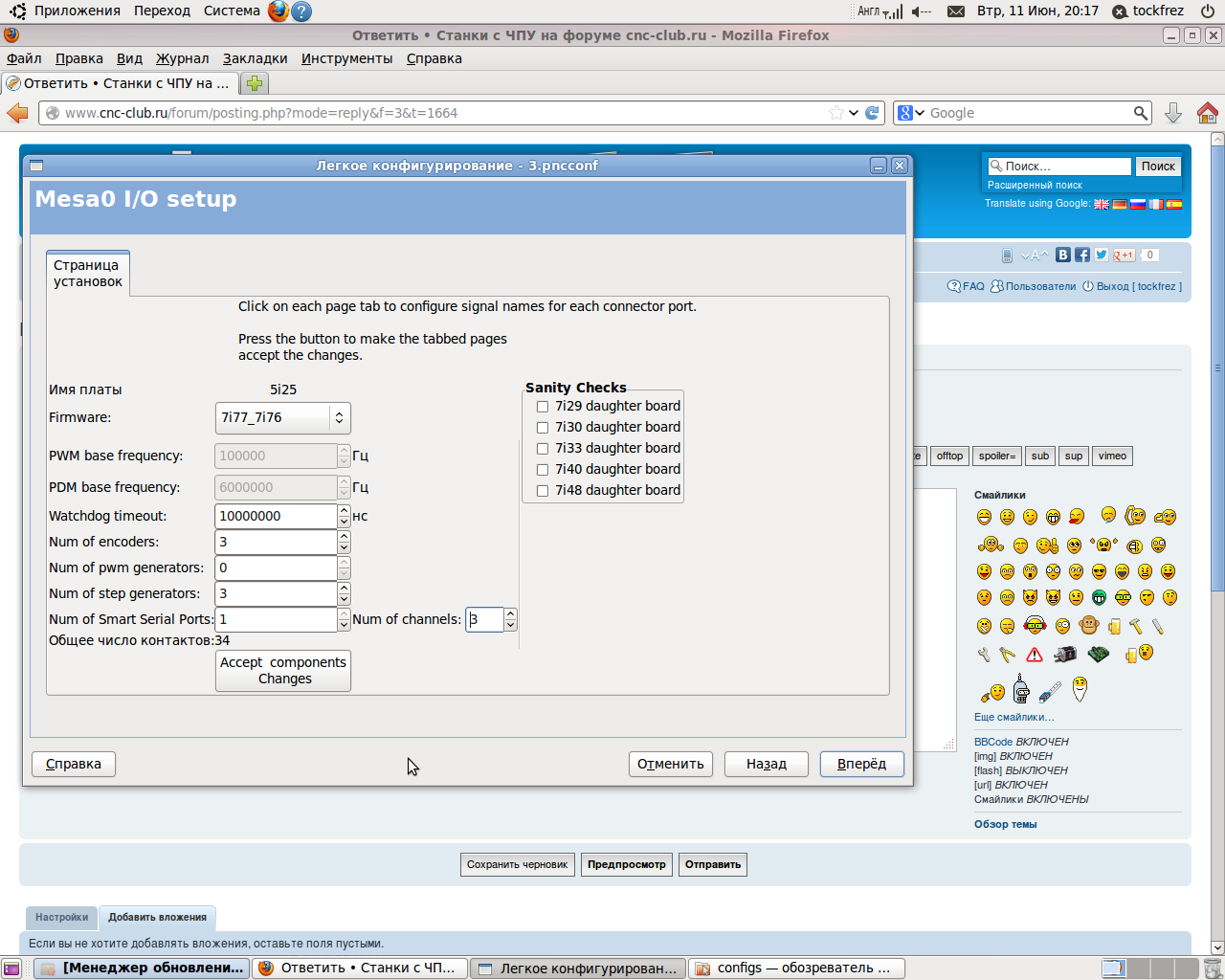Viewport: 1225px width, 980px height.
Task: Increase Watchdog timeout with its up arrow
Action: [x=344, y=510]
